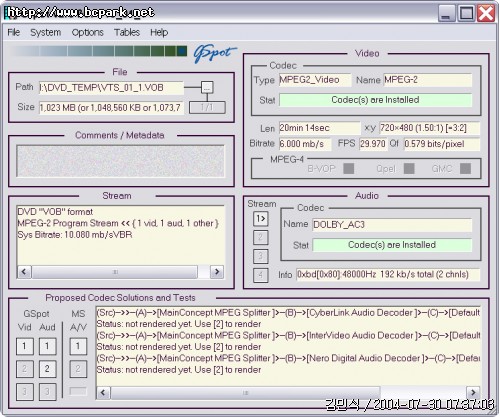500x417 pixels.
Task: Click the Stream box horizontal scrollbar thumb
Action: click(x=115, y=272)
